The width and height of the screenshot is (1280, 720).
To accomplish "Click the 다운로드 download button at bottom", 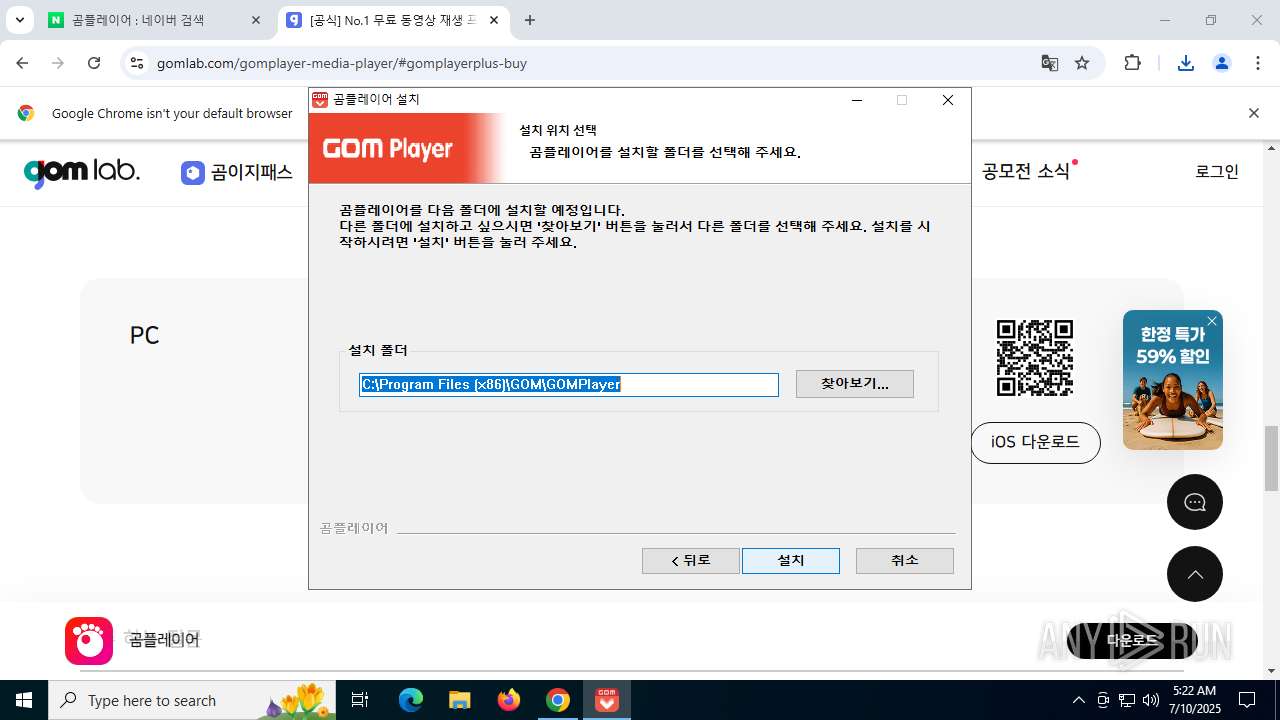I will point(1132,641).
